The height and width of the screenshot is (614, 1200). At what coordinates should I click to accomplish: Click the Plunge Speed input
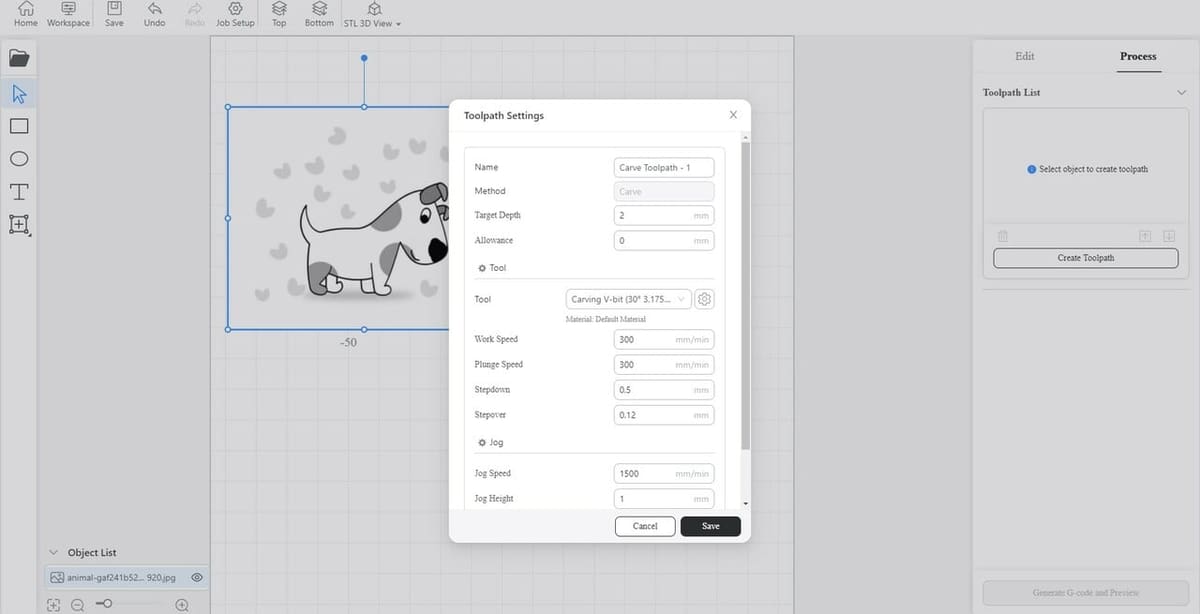tap(664, 365)
